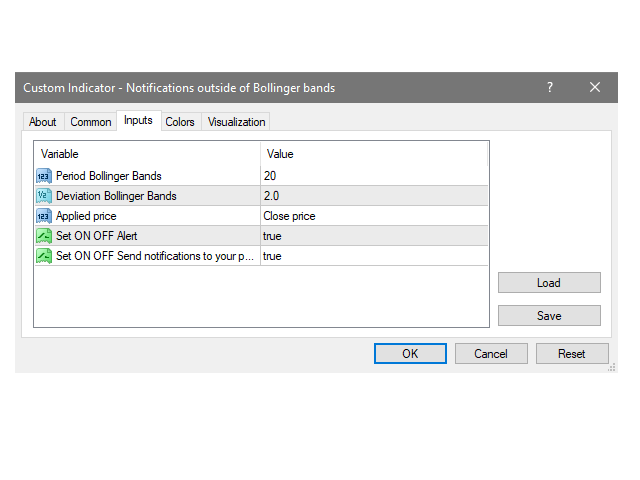
Task: Switch to the Common tab
Action: [x=91, y=122]
